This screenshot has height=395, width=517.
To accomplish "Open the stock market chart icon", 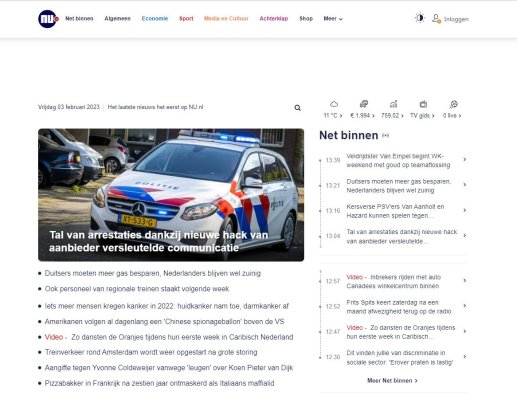I will tap(393, 104).
